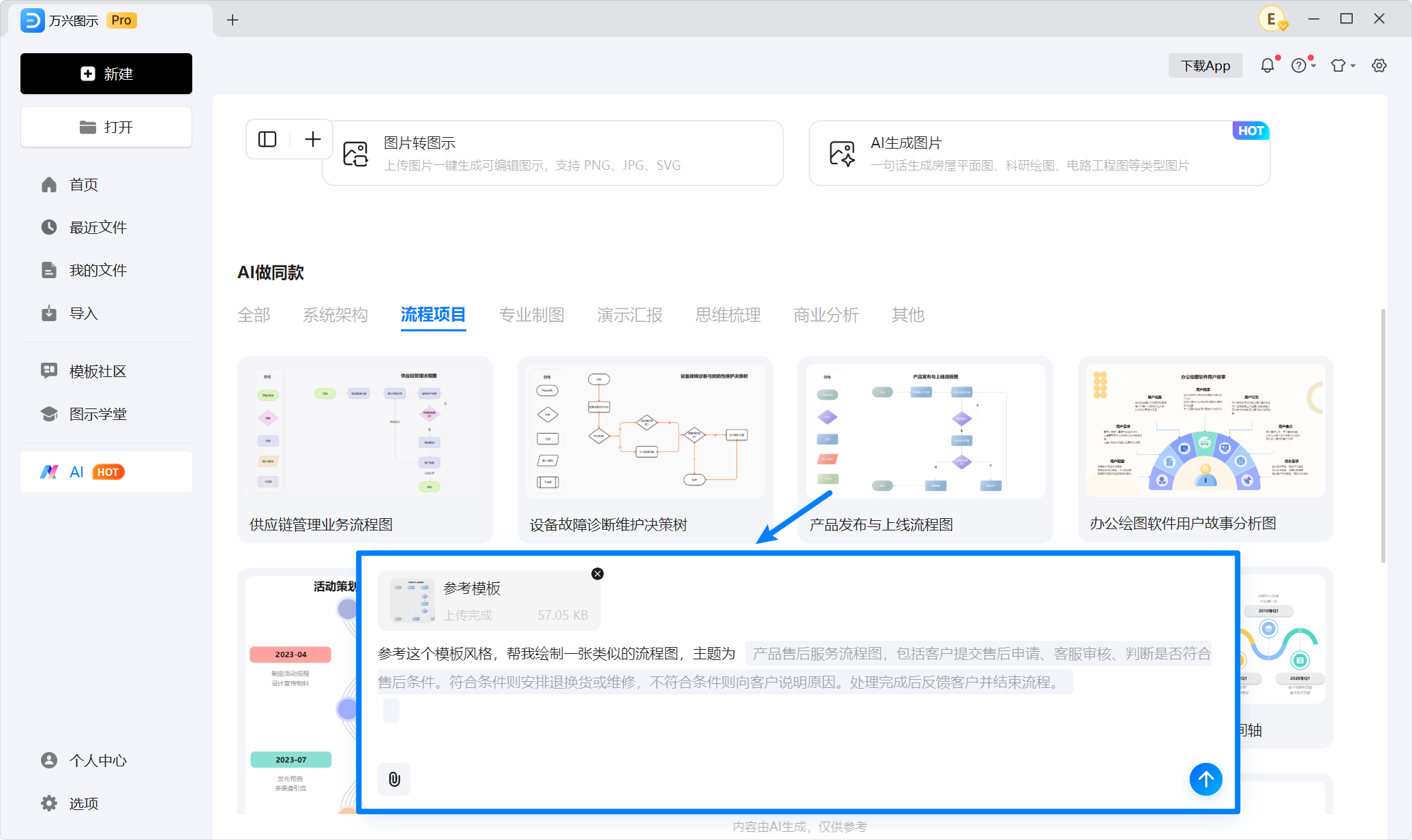Click the 参考模板 attachment thumbnail
The width and height of the screenshot is (1412, 840).
click(x=413, y=601)
